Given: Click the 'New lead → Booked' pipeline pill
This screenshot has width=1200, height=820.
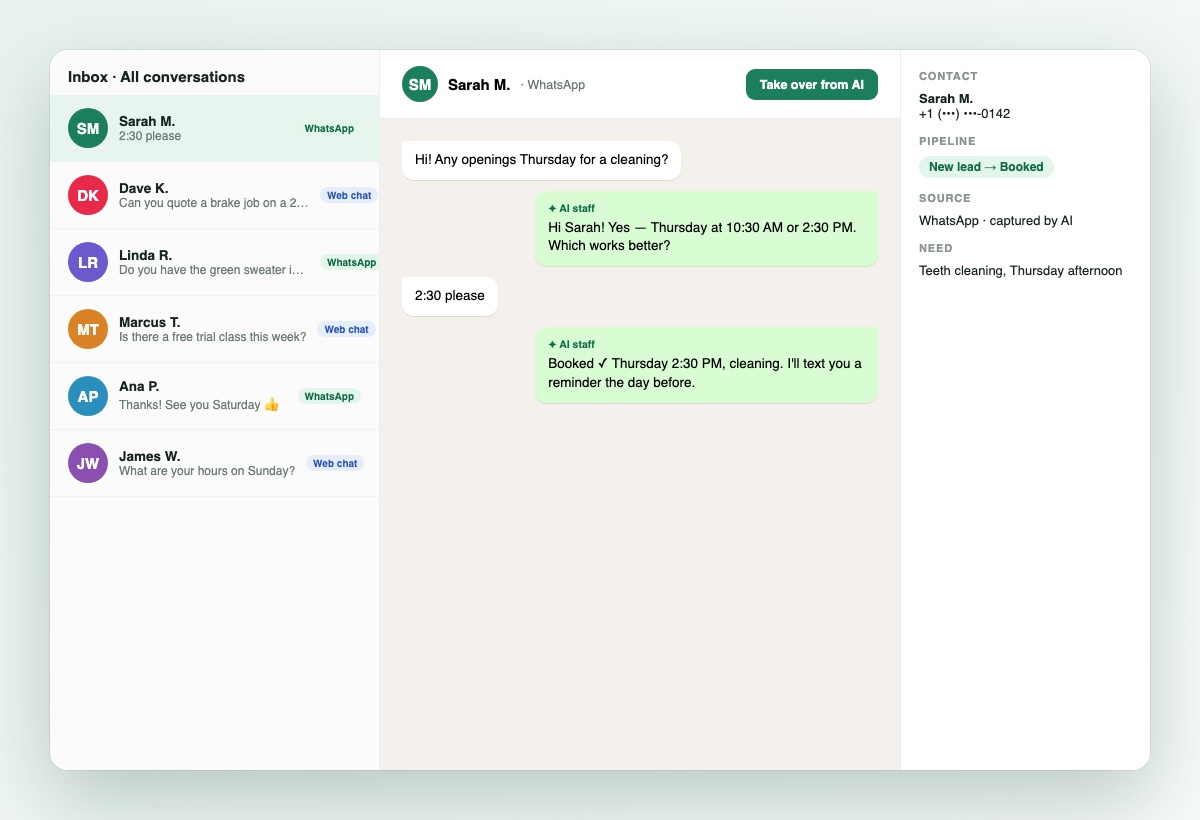Looking at the screenshot, I should pos(986,167).
